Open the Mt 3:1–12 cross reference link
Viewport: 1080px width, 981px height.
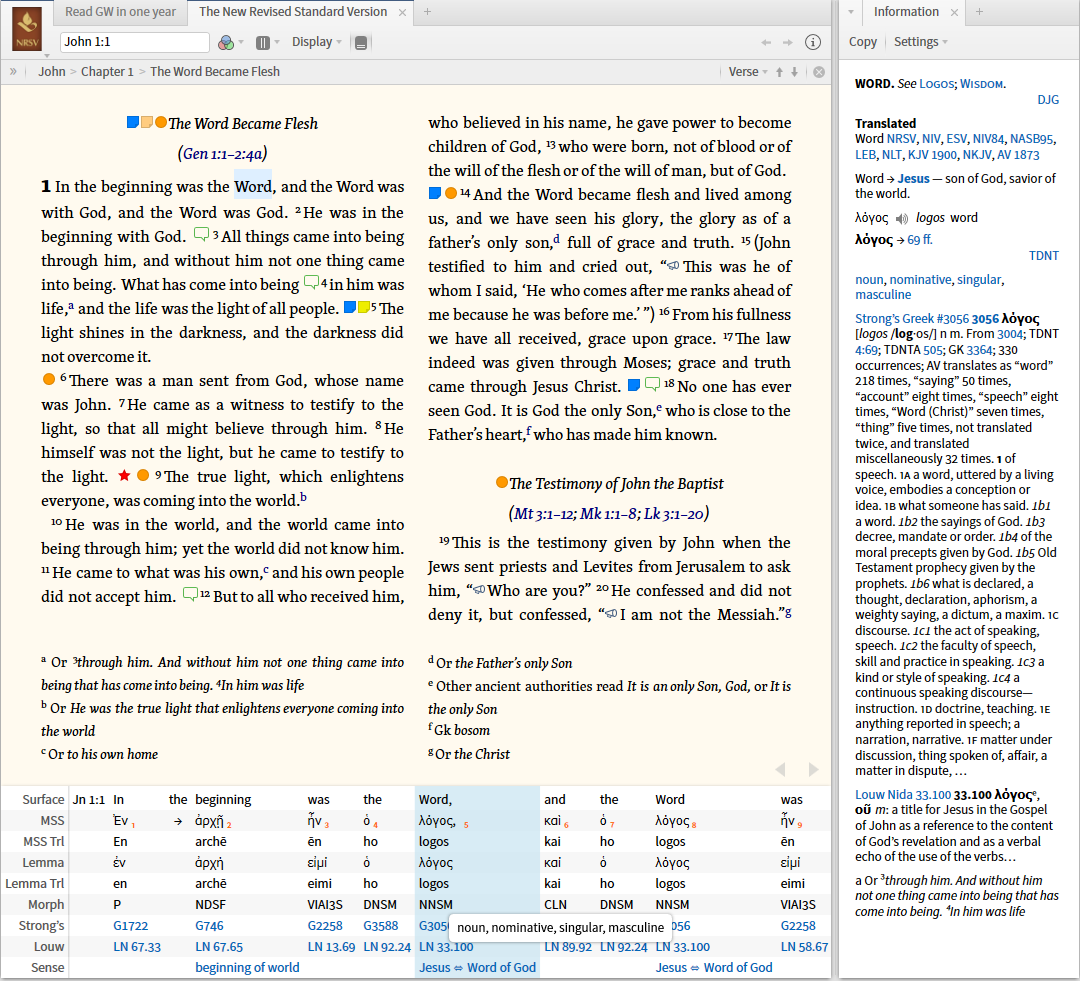544,514
